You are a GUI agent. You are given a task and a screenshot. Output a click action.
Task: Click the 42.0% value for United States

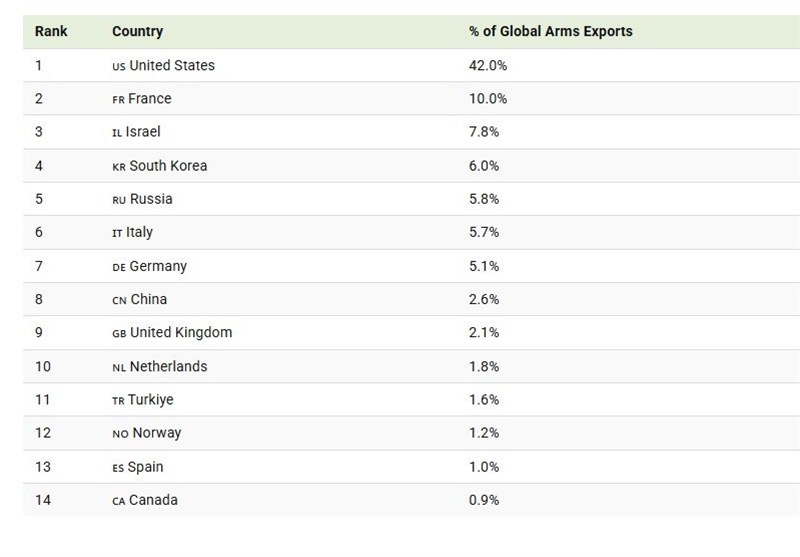[488, 65]
